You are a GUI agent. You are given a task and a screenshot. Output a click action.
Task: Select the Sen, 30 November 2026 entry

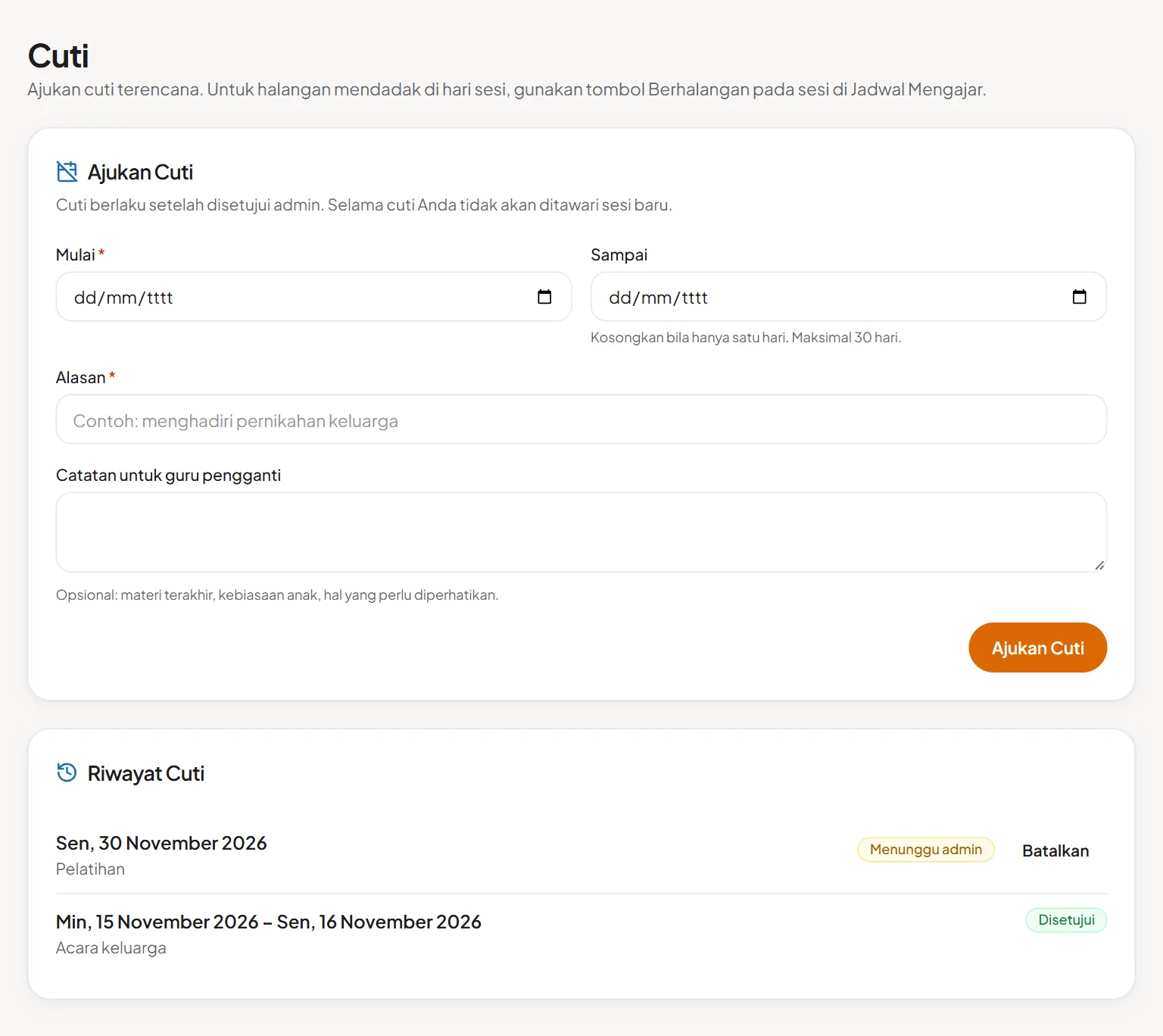point(161,843)
